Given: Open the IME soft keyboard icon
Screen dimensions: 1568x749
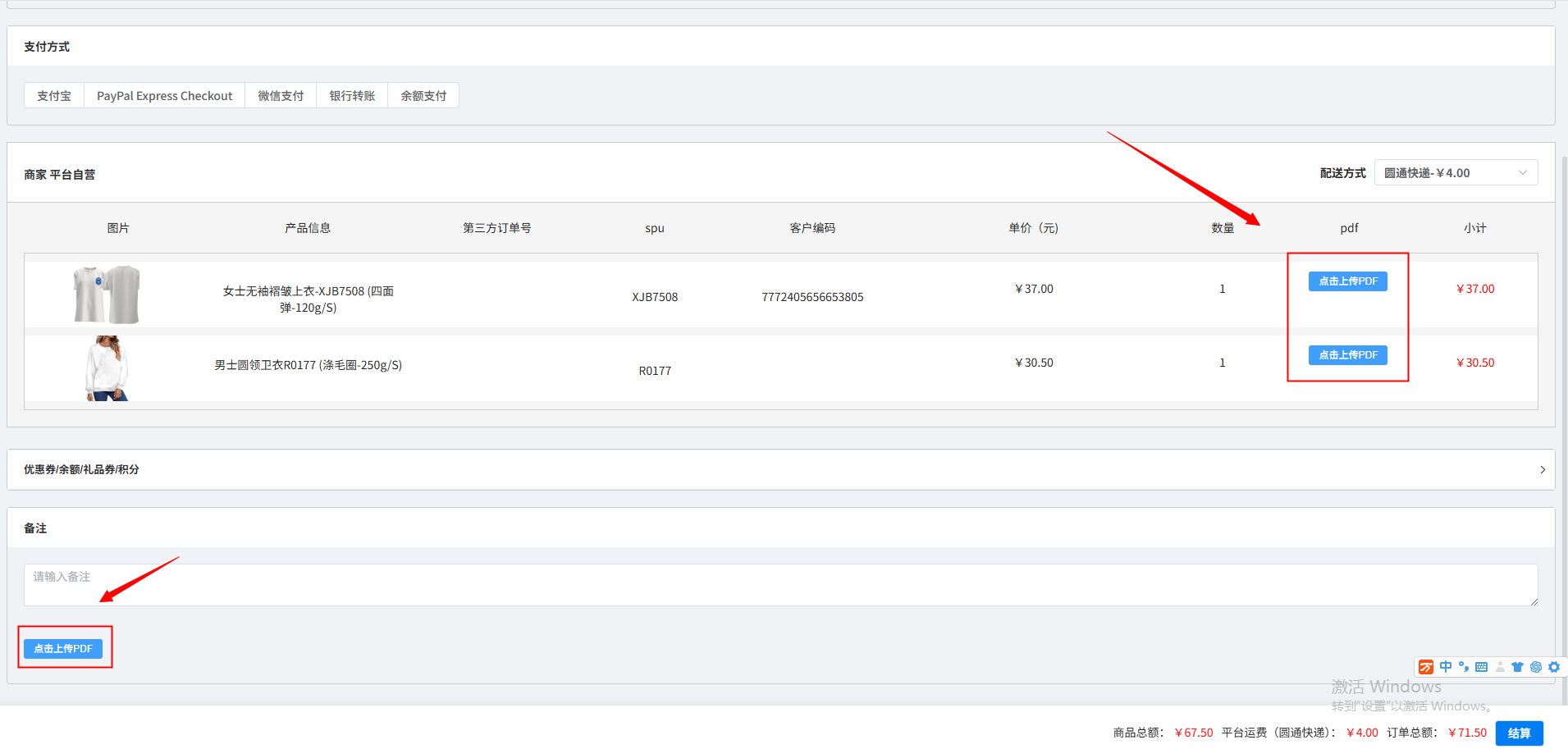Looking at the screenshot, I should point(1481,667).
